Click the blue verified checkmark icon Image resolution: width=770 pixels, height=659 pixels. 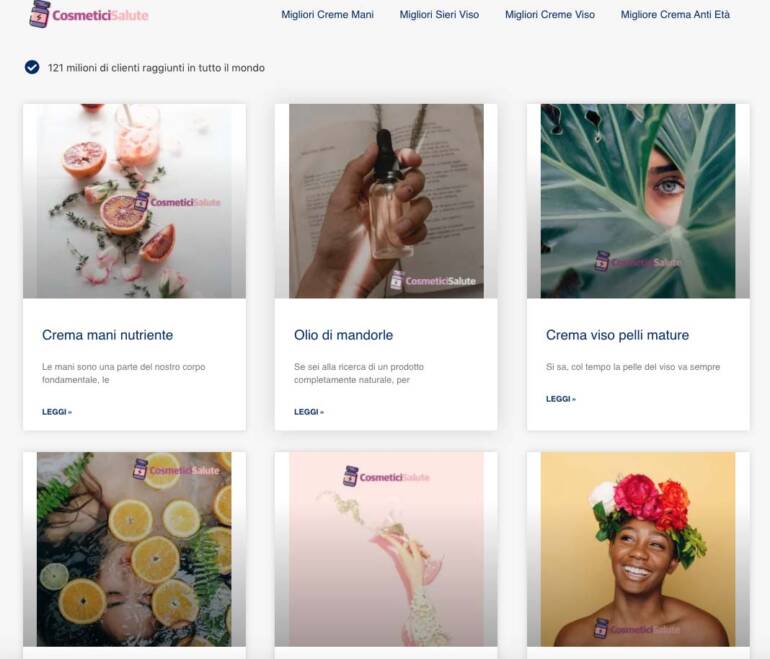point(32,67)
